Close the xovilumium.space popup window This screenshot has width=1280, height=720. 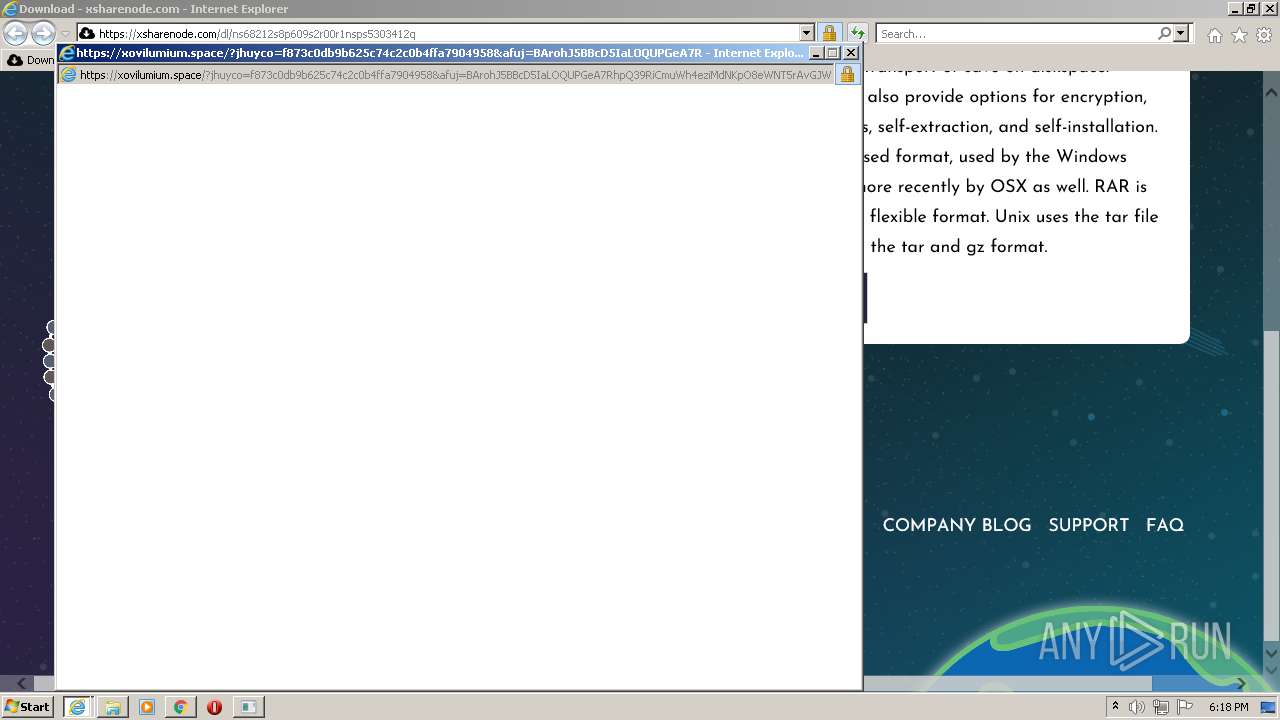851,53
